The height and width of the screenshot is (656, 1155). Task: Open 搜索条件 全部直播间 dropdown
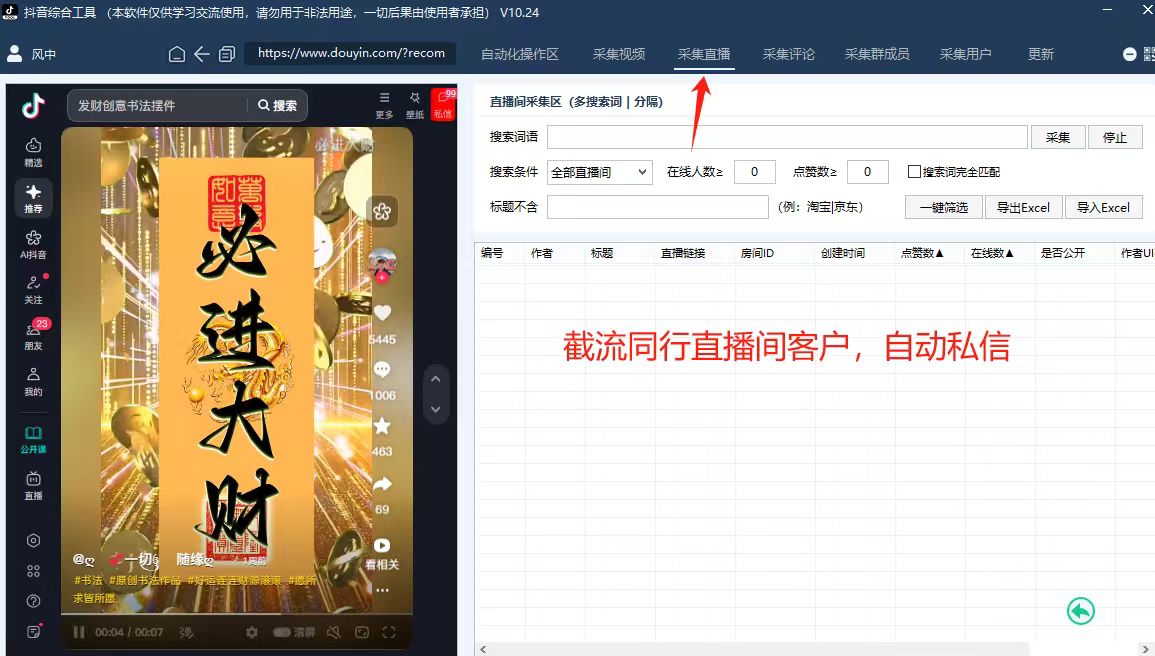pos(600,172)
